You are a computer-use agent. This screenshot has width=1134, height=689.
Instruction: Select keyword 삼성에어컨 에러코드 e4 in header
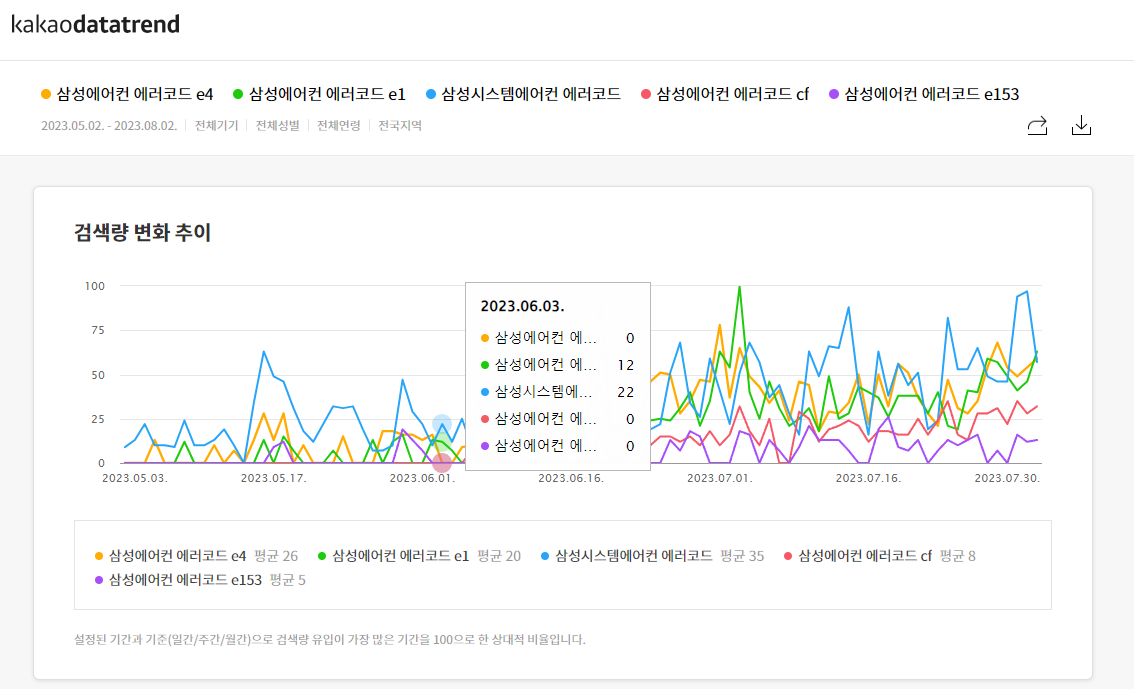point(135,94)
